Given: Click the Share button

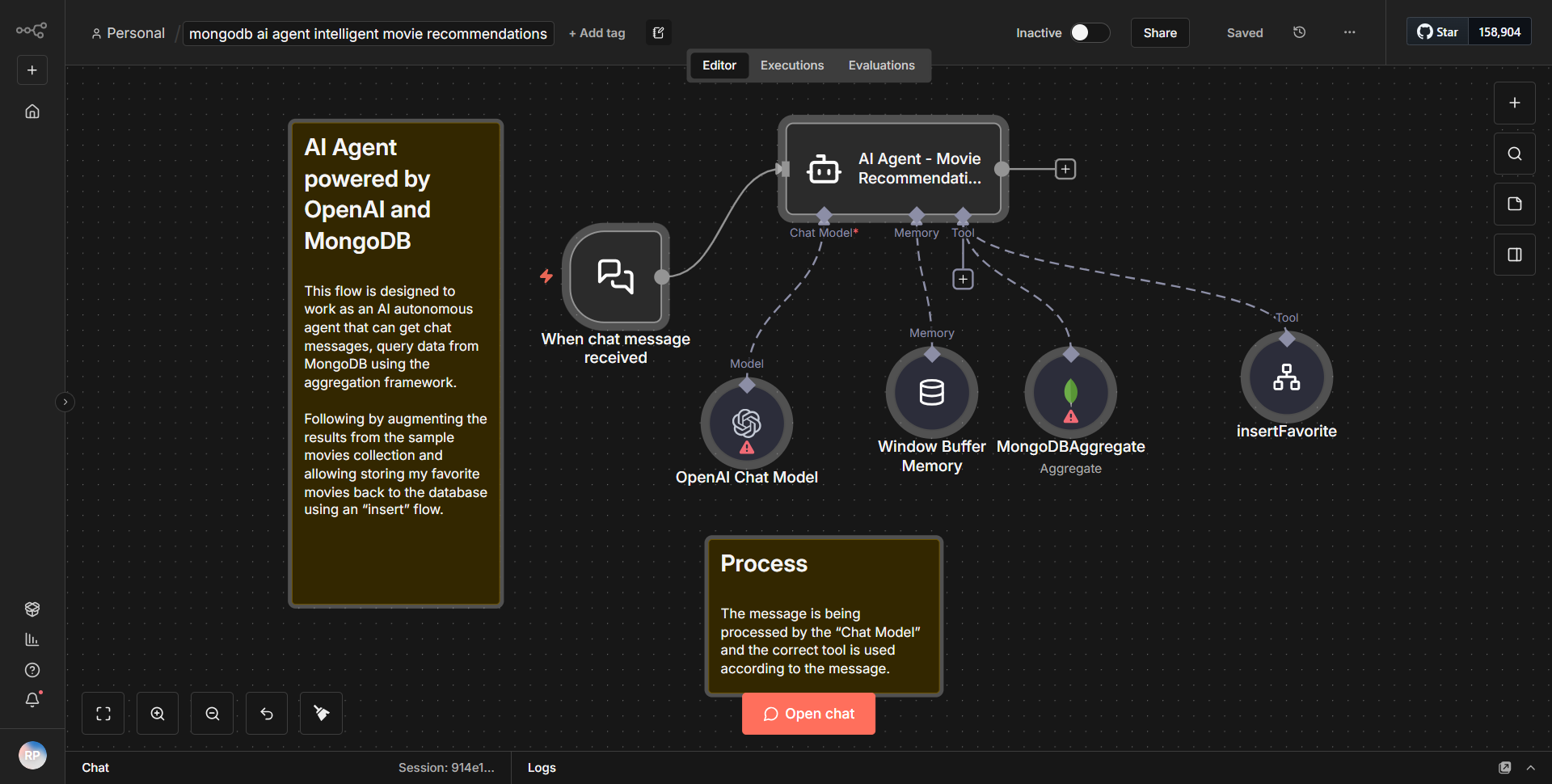Looking at the screenshot, I should 1160,32.
